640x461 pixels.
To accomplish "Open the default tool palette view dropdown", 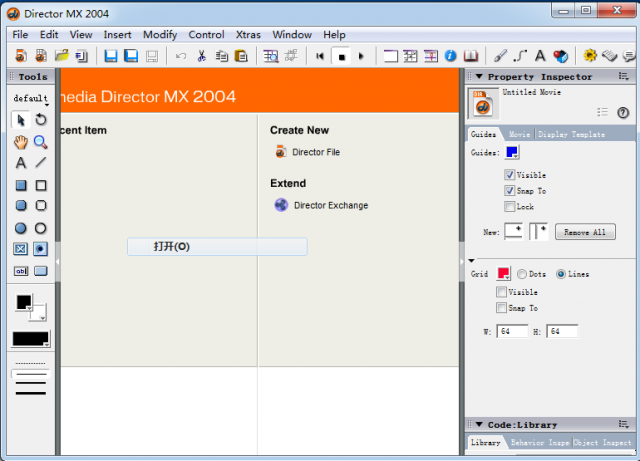I will pos(31,98).
